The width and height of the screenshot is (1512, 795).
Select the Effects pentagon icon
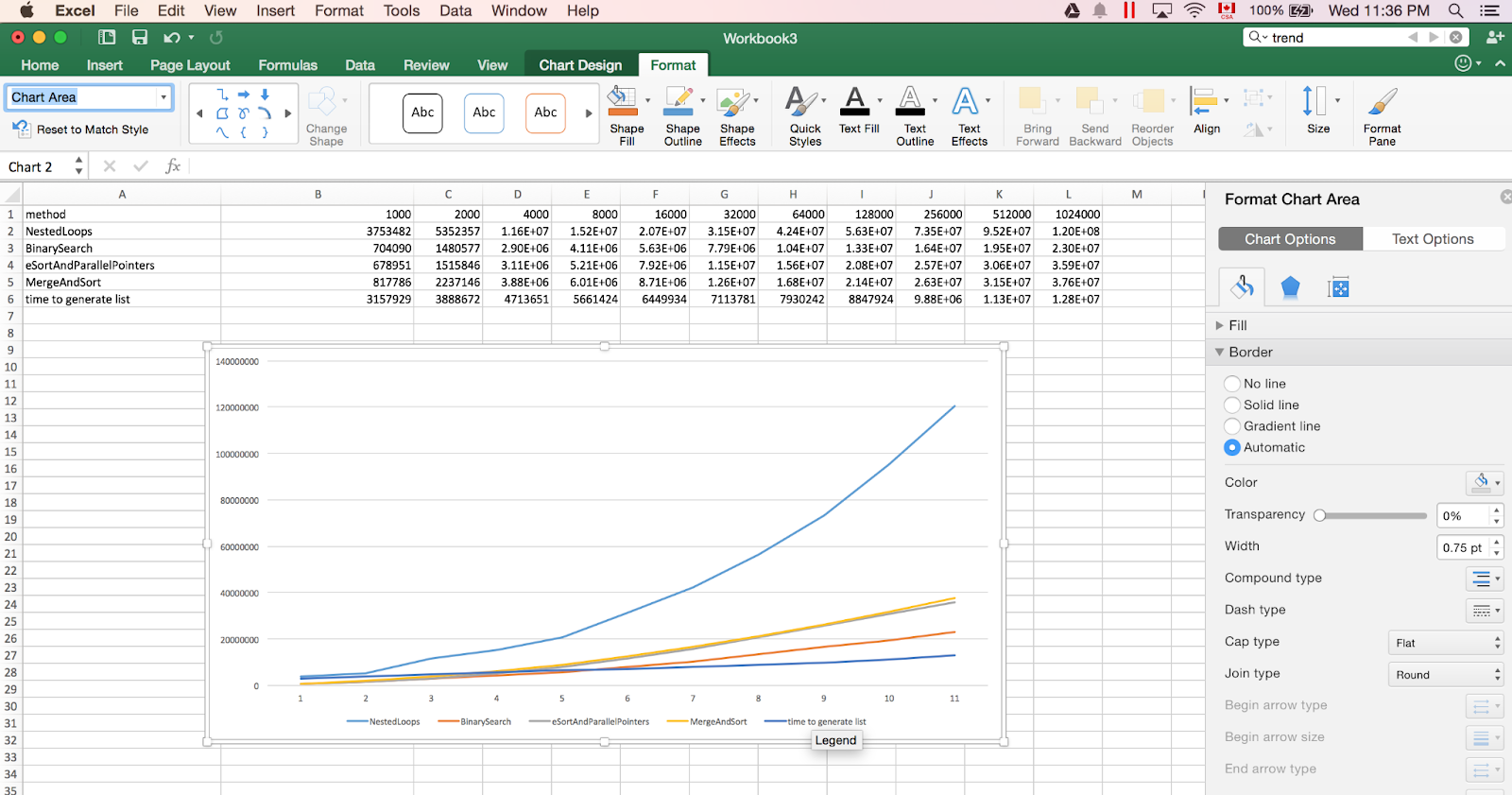pyautogui.click(x=1290, y=287)
